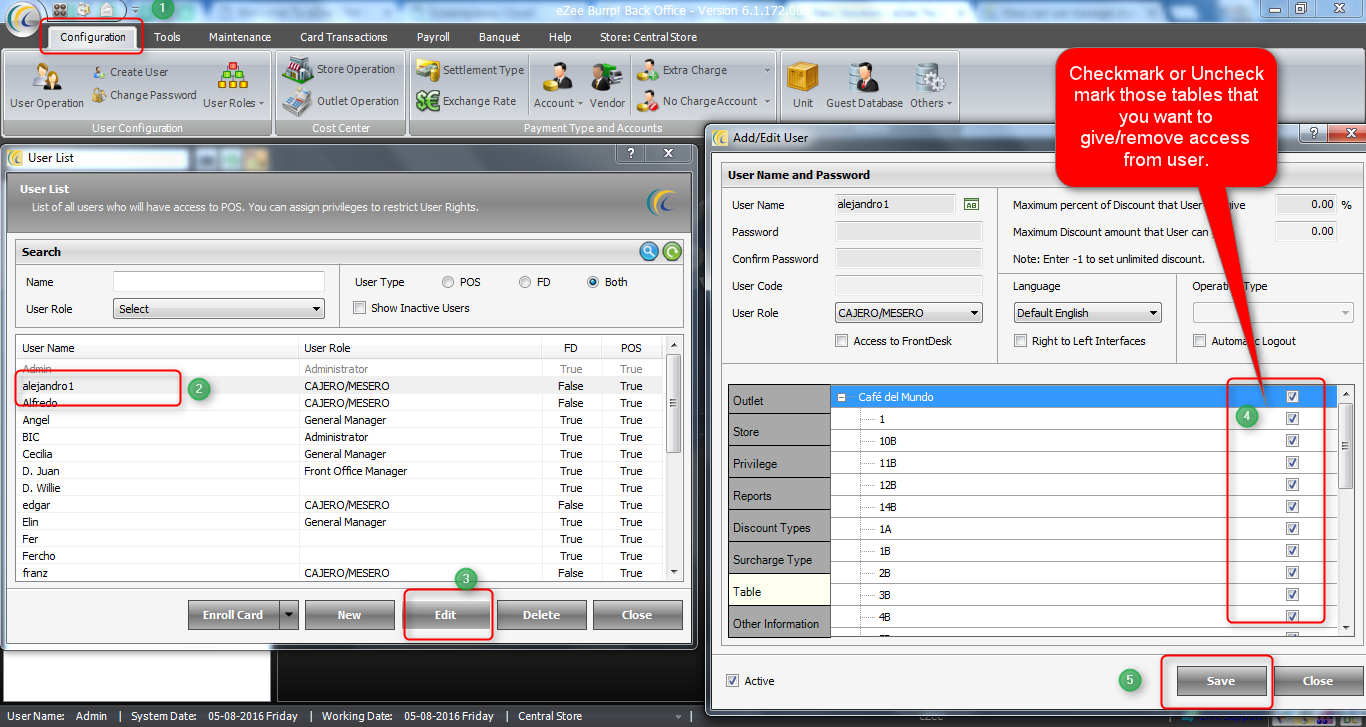Screen dimensions: 1366x727
Task: Open the User Roles dropdown
Action: pos(233,86)
